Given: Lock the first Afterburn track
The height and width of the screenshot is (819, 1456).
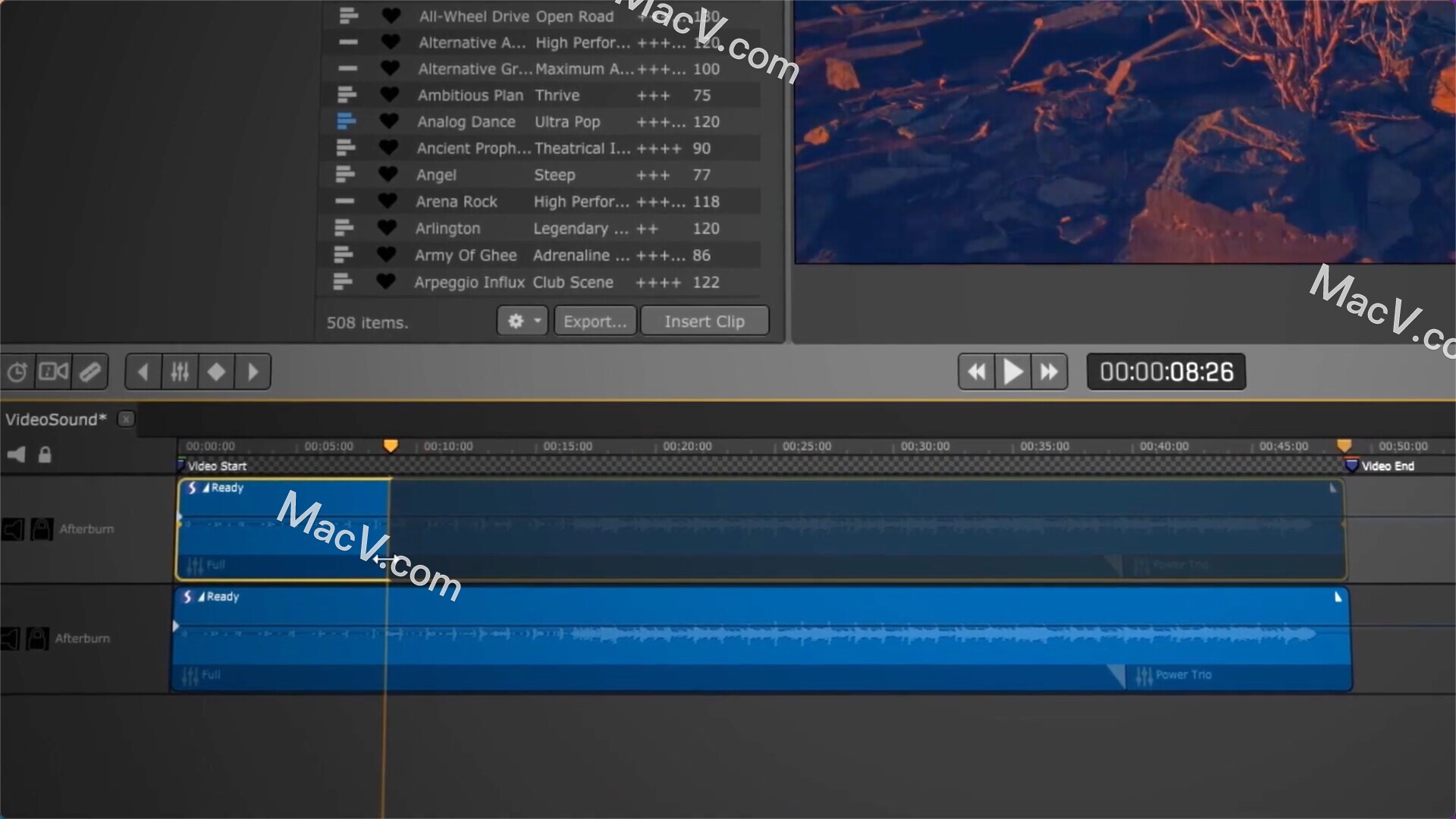Looking at the screenshot, I should 42,529.
